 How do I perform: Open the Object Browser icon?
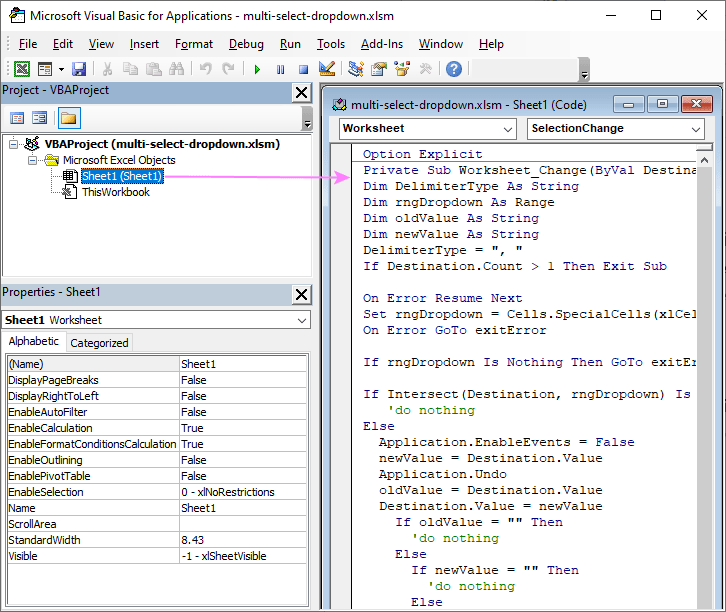coord(402,69)
